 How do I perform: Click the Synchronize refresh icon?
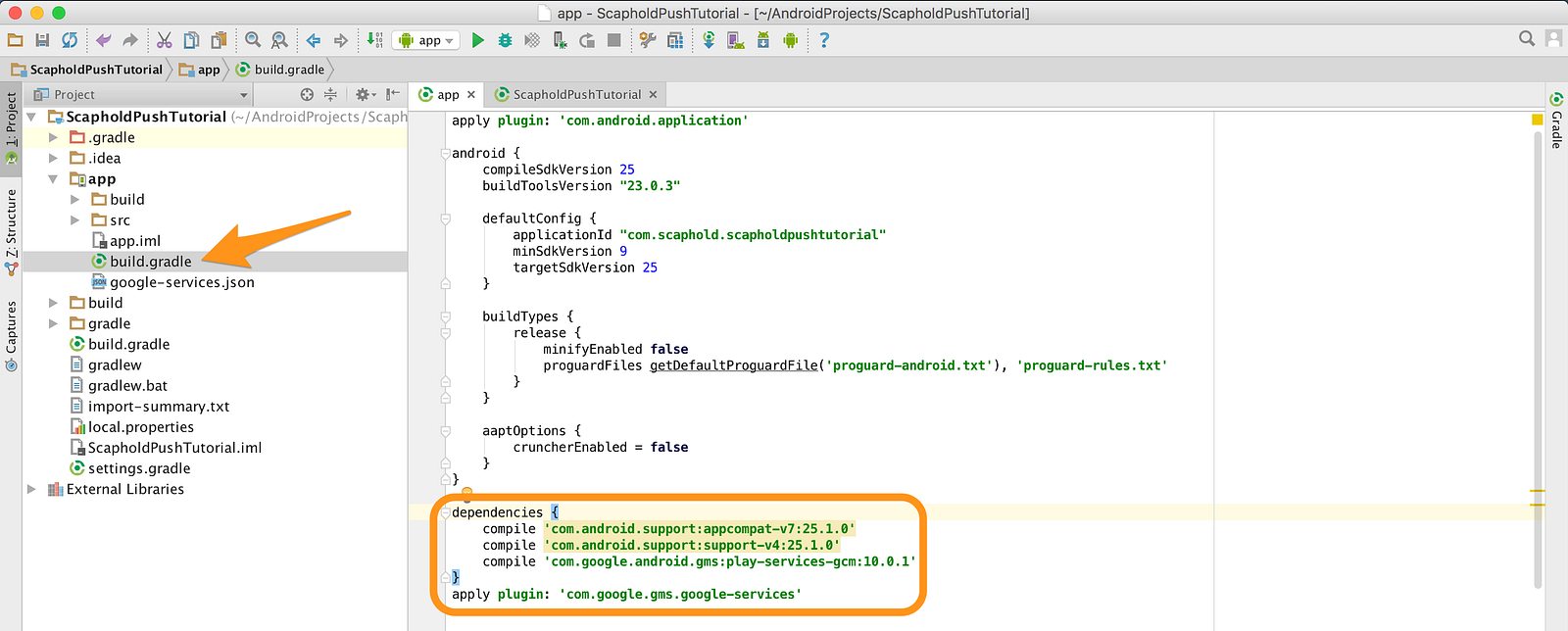click(x=70, y=40)
